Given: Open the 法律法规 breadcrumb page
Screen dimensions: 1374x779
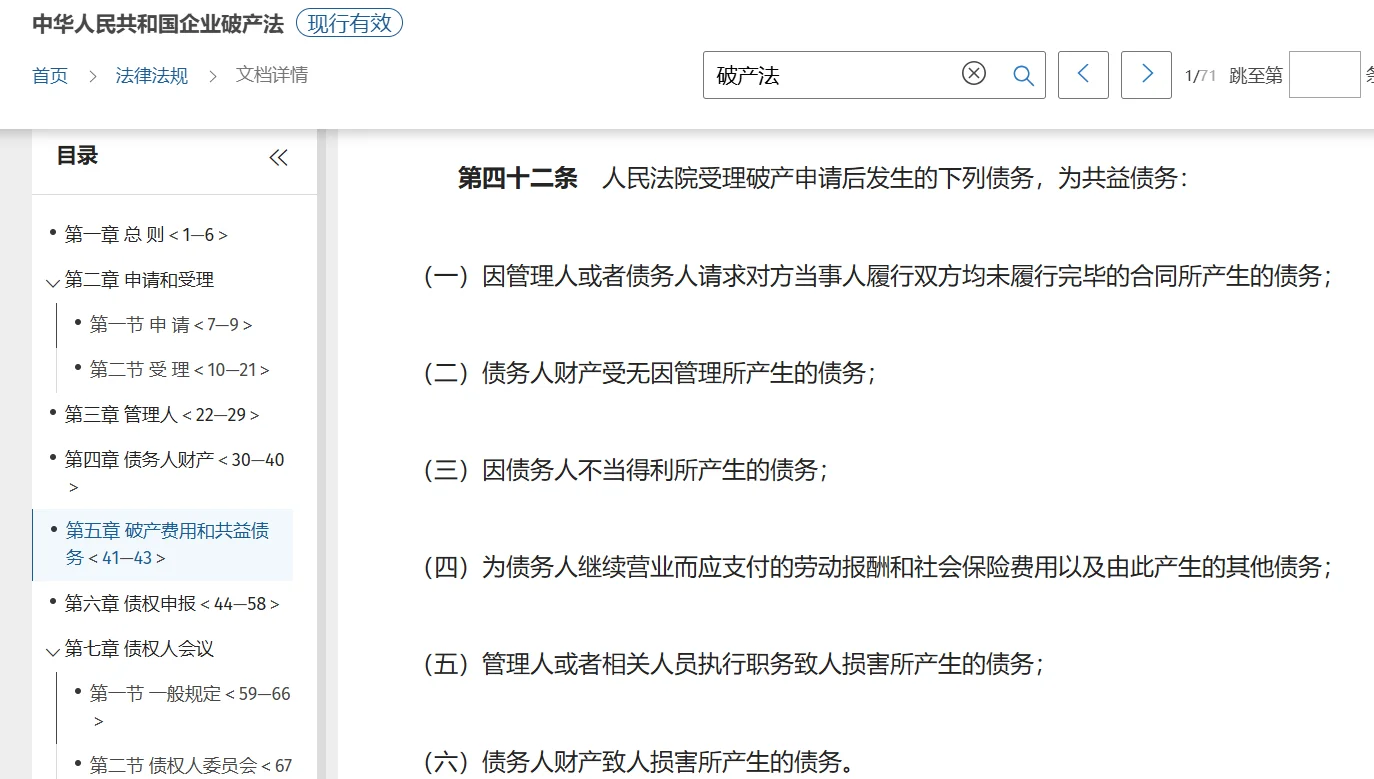Looking at the screenshot, I should coord(151,75).
